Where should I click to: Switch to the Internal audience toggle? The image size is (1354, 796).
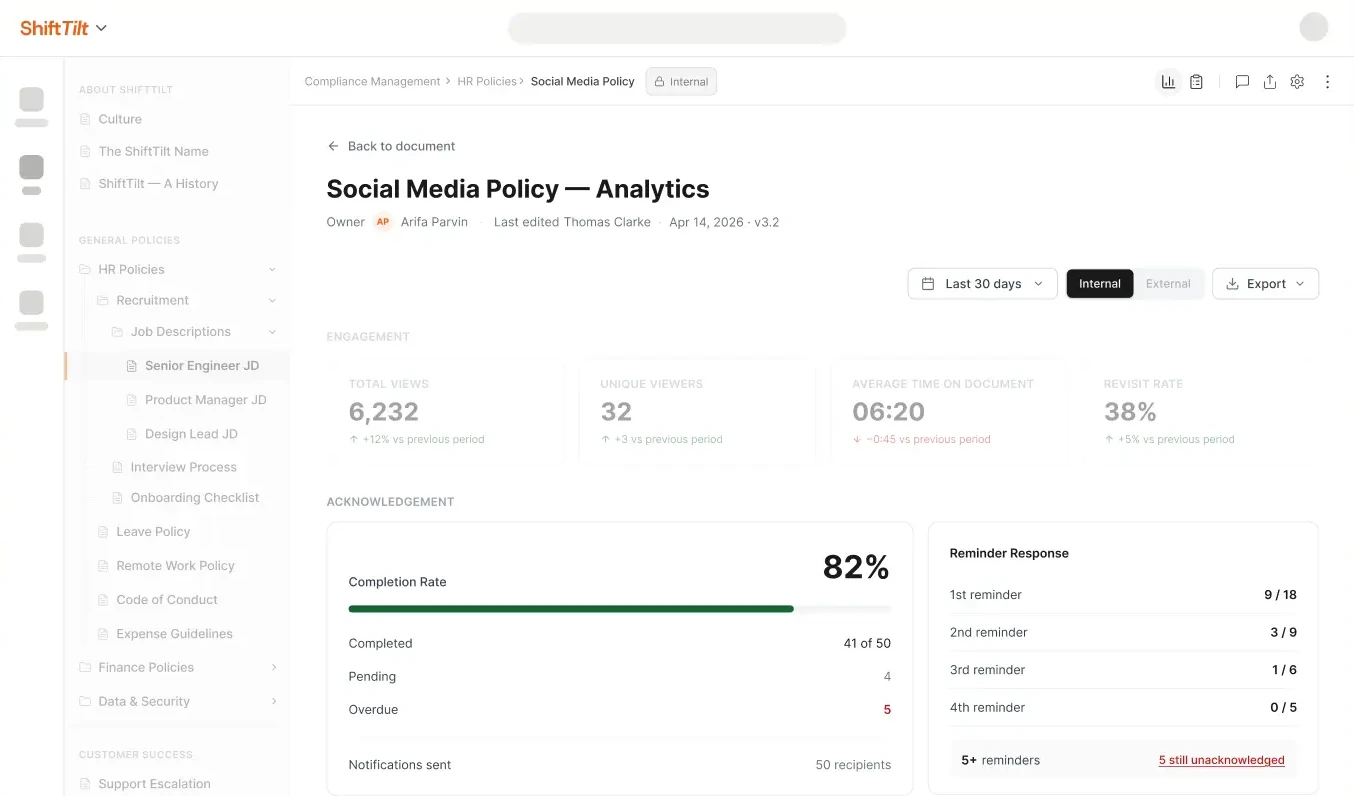click(x=1100, y=284)
